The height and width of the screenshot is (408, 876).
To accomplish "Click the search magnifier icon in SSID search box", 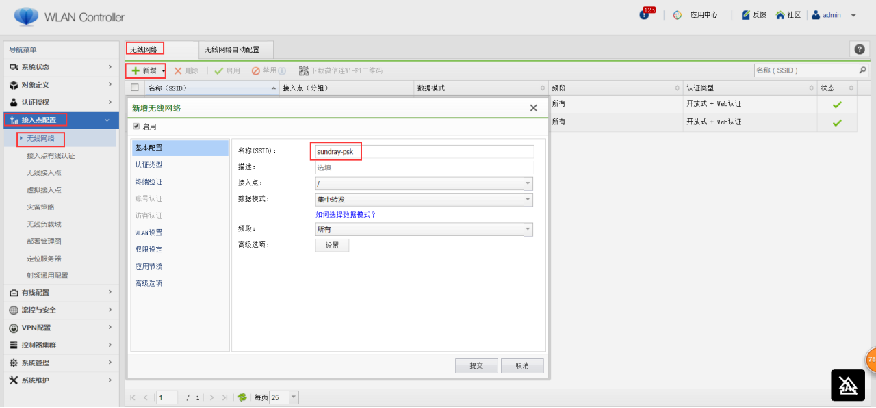I will tap(862, 71).
